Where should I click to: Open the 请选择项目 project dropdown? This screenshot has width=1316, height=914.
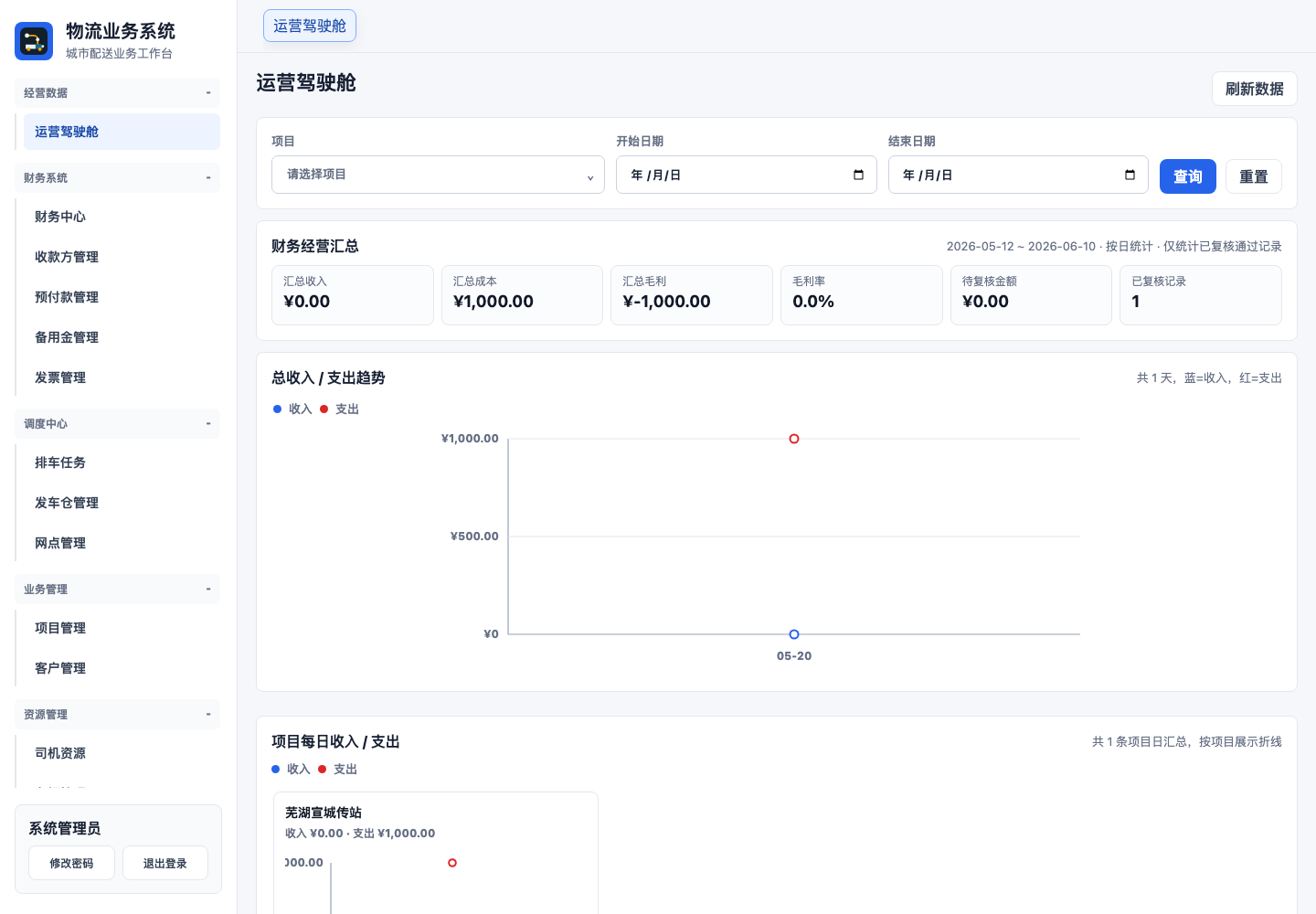tap(438, 175)
